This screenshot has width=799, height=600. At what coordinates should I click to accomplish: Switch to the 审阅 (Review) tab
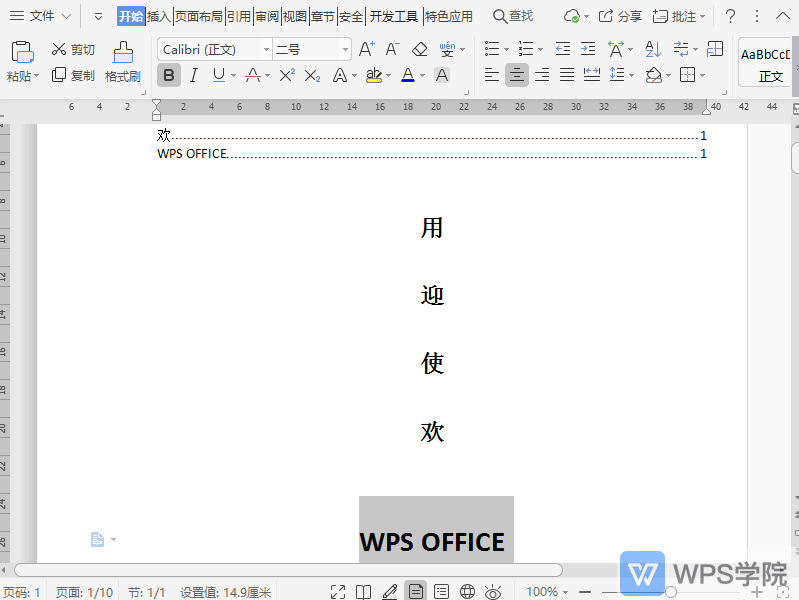pyautogui.click(x=267, y=16)
